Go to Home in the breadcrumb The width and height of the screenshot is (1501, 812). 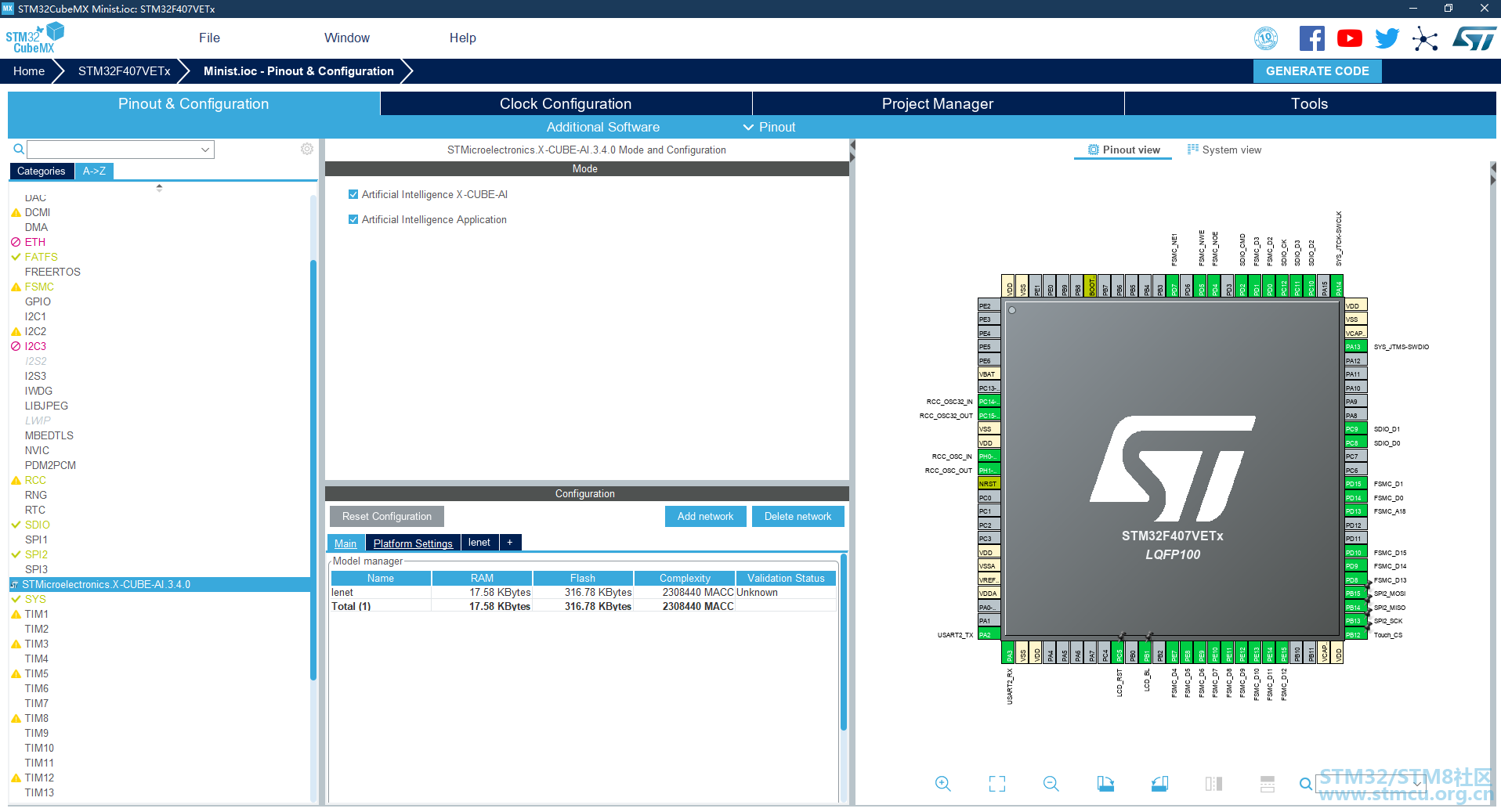point(29,71)
